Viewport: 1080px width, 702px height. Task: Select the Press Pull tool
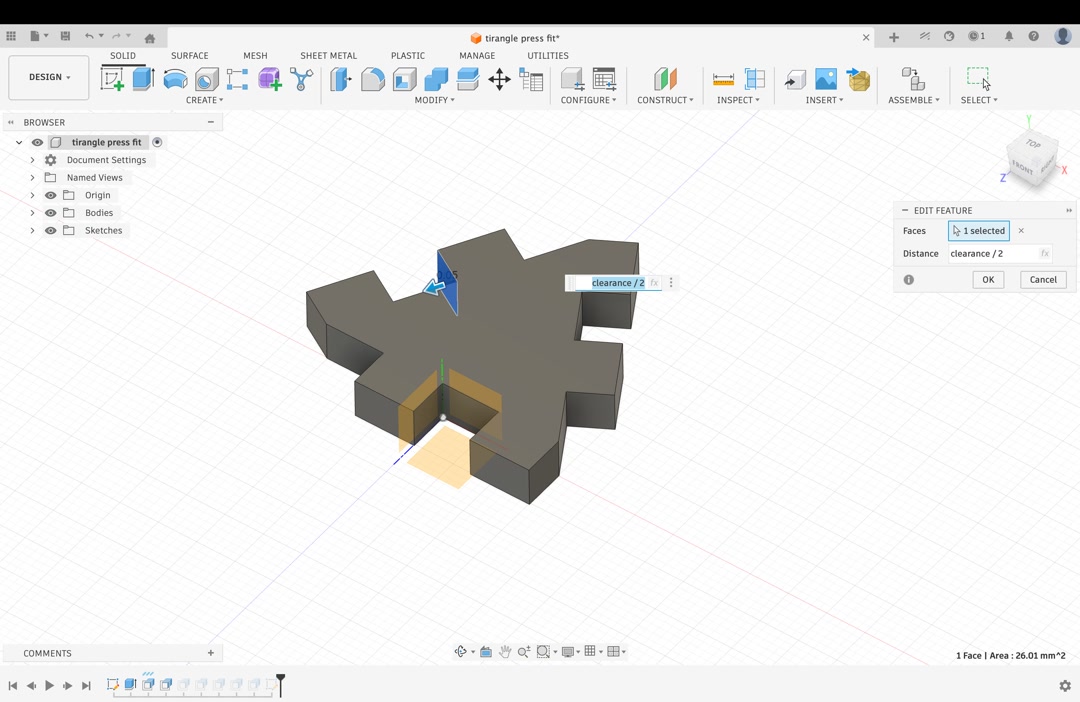341,79
